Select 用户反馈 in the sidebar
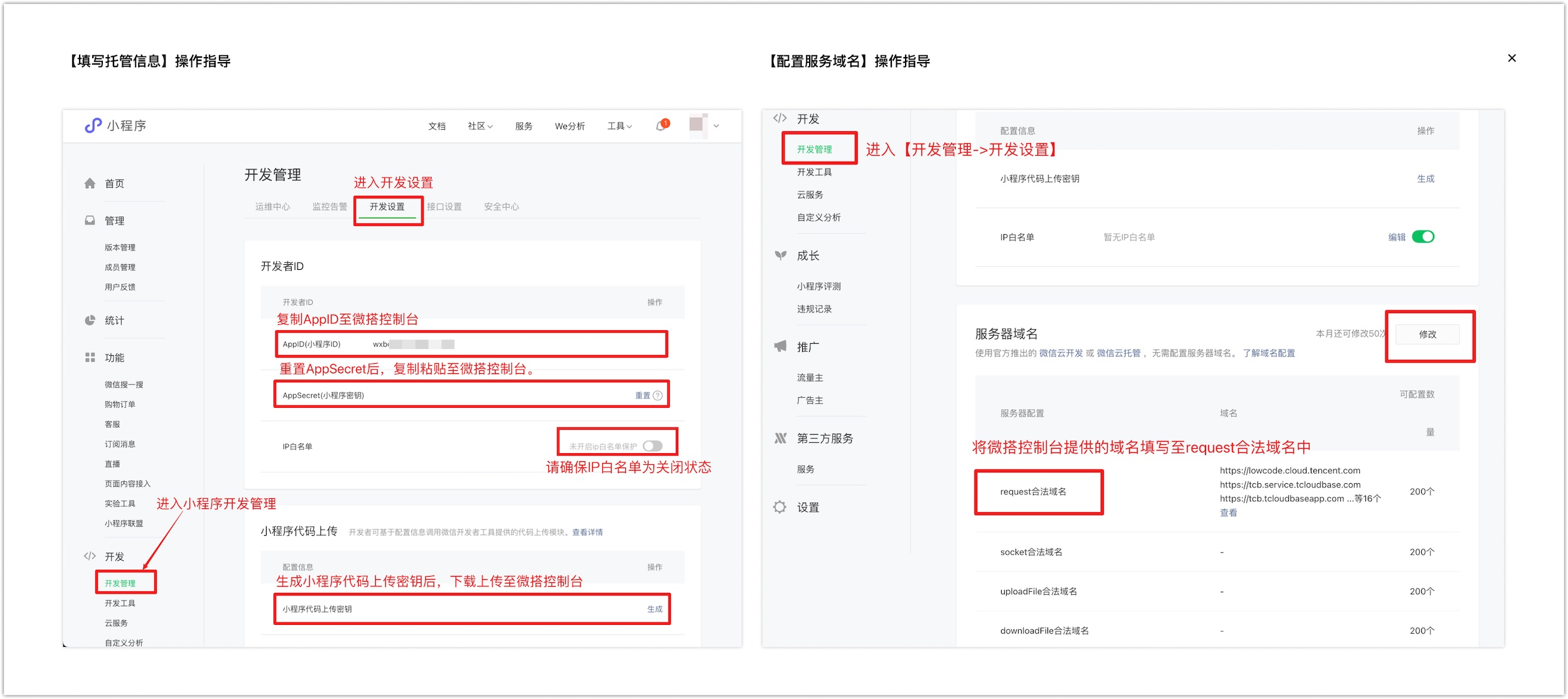1568x699 pixels. 120,287
